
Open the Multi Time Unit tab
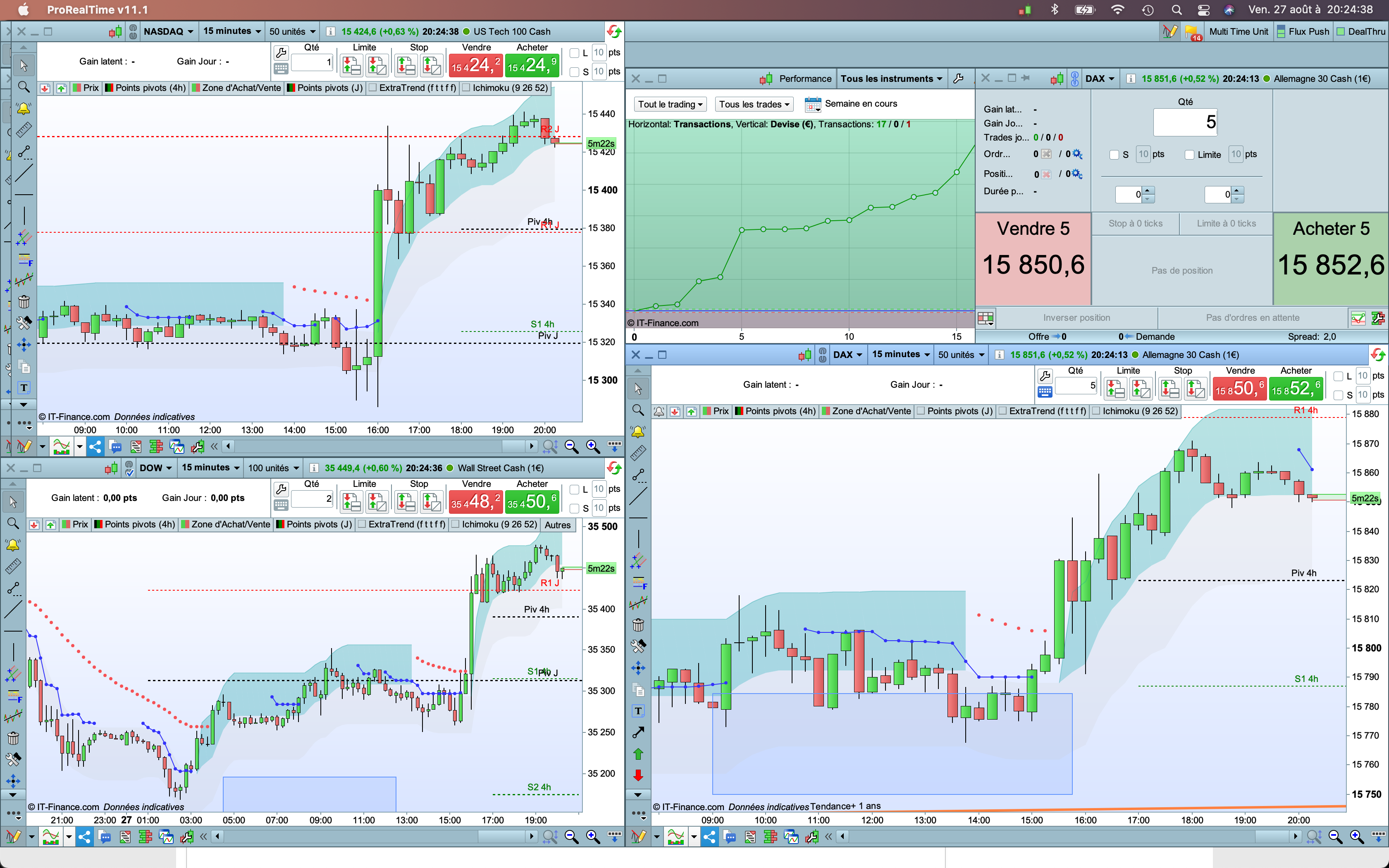1238,31
